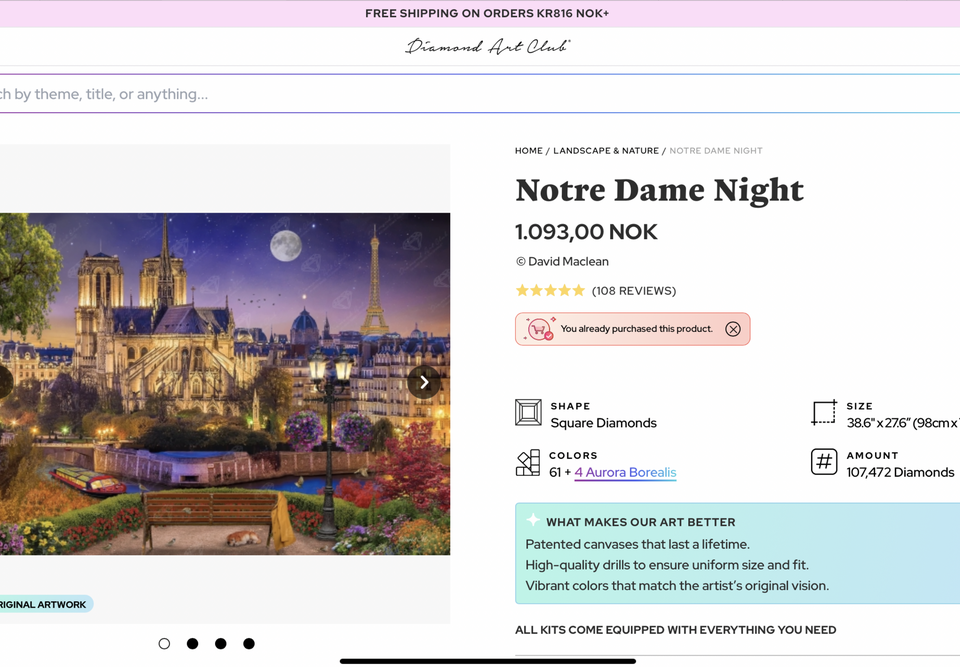Click the colors palette icon
The image size is (960, 667).
click(x=528, y=463)
